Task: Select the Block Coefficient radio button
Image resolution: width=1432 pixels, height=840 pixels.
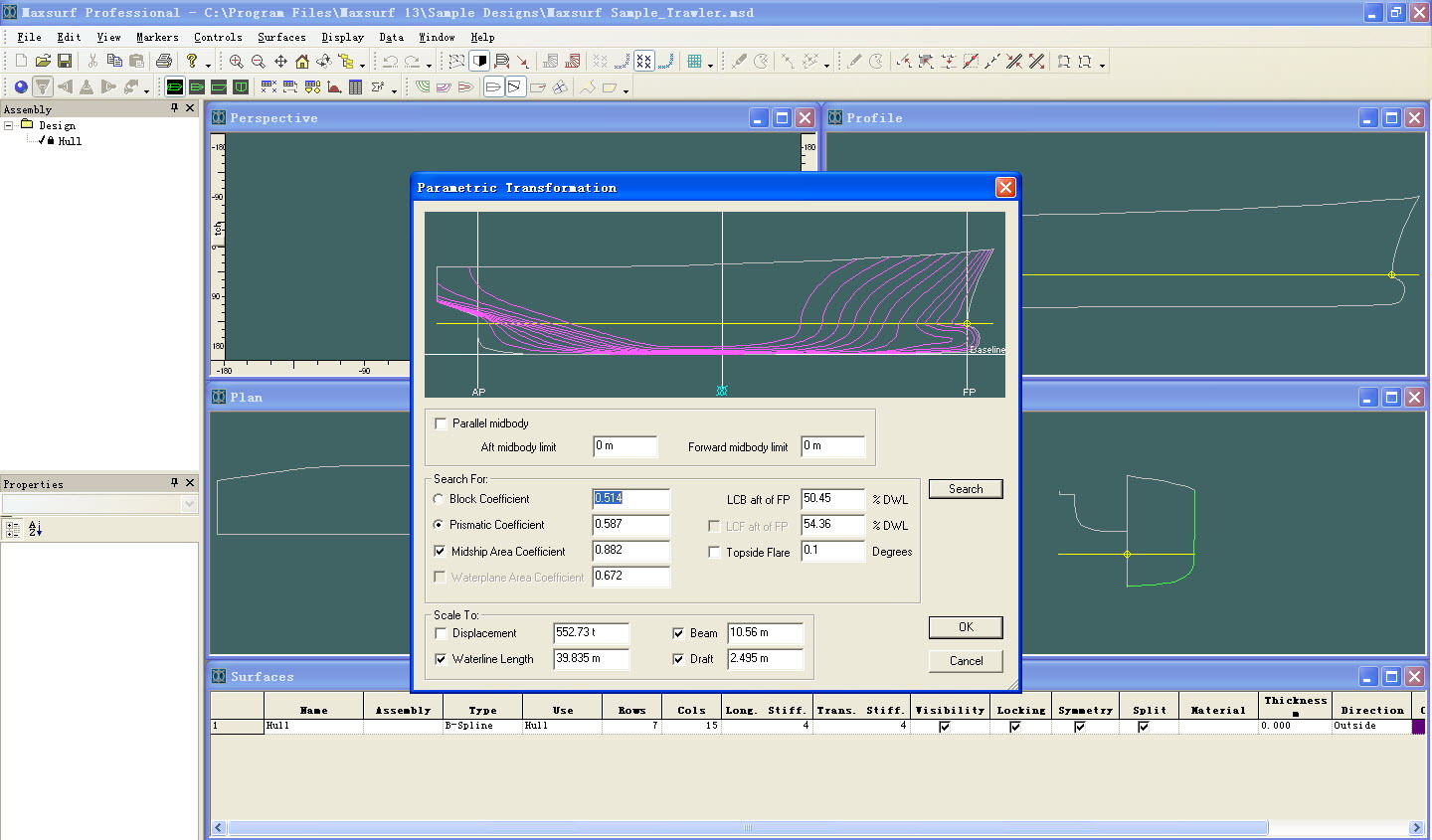Action: [439, 499]
